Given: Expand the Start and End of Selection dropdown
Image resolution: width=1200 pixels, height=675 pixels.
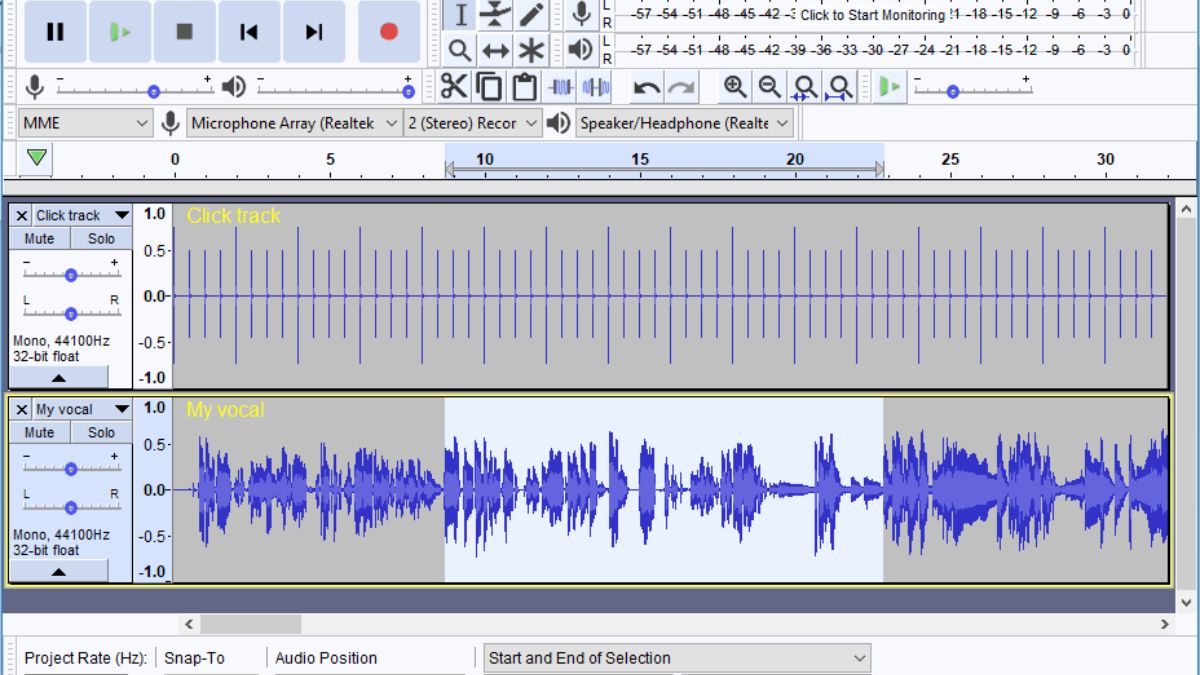Looking at the screenshot, I should 677,658.
